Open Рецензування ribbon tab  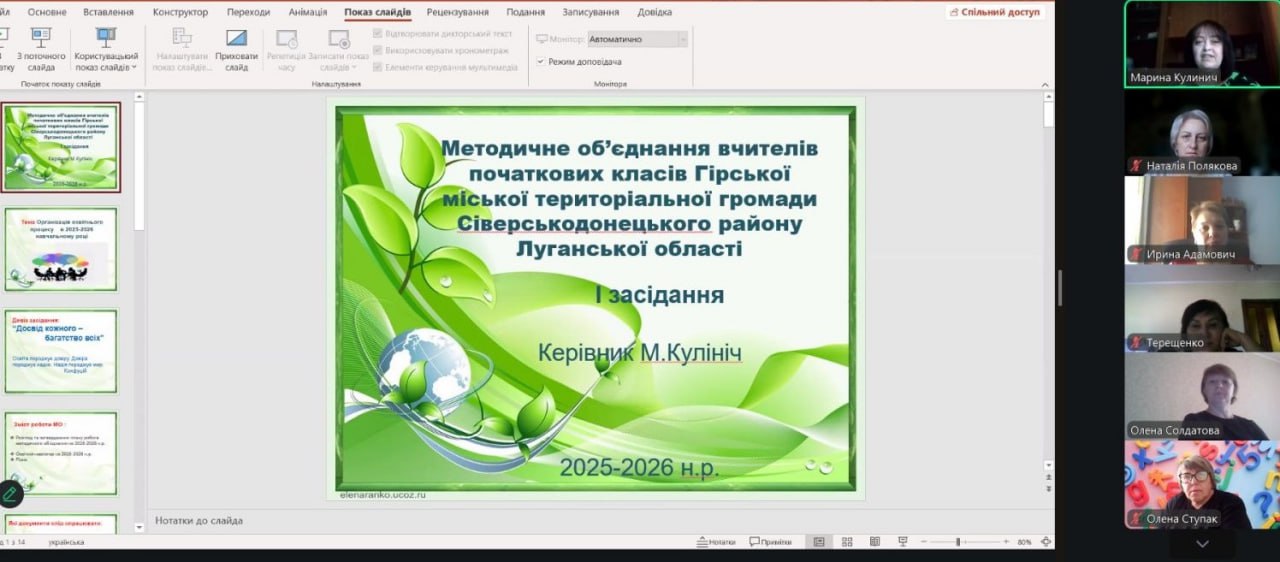click(x=457, y=12)
